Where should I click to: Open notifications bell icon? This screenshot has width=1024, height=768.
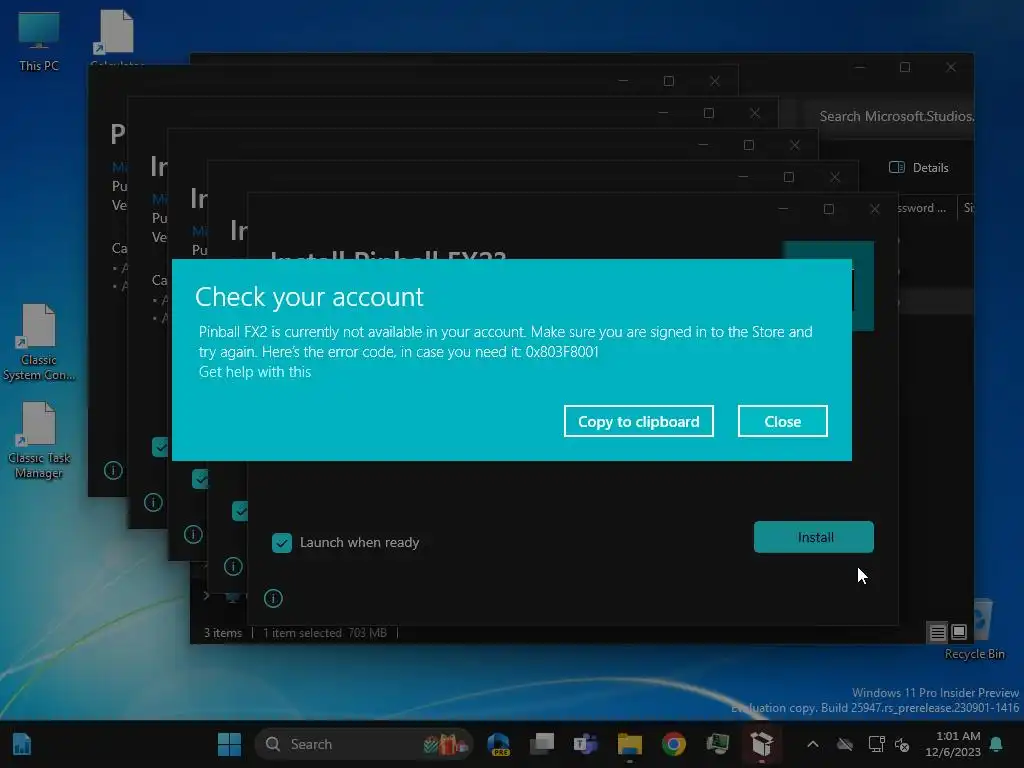997,744
